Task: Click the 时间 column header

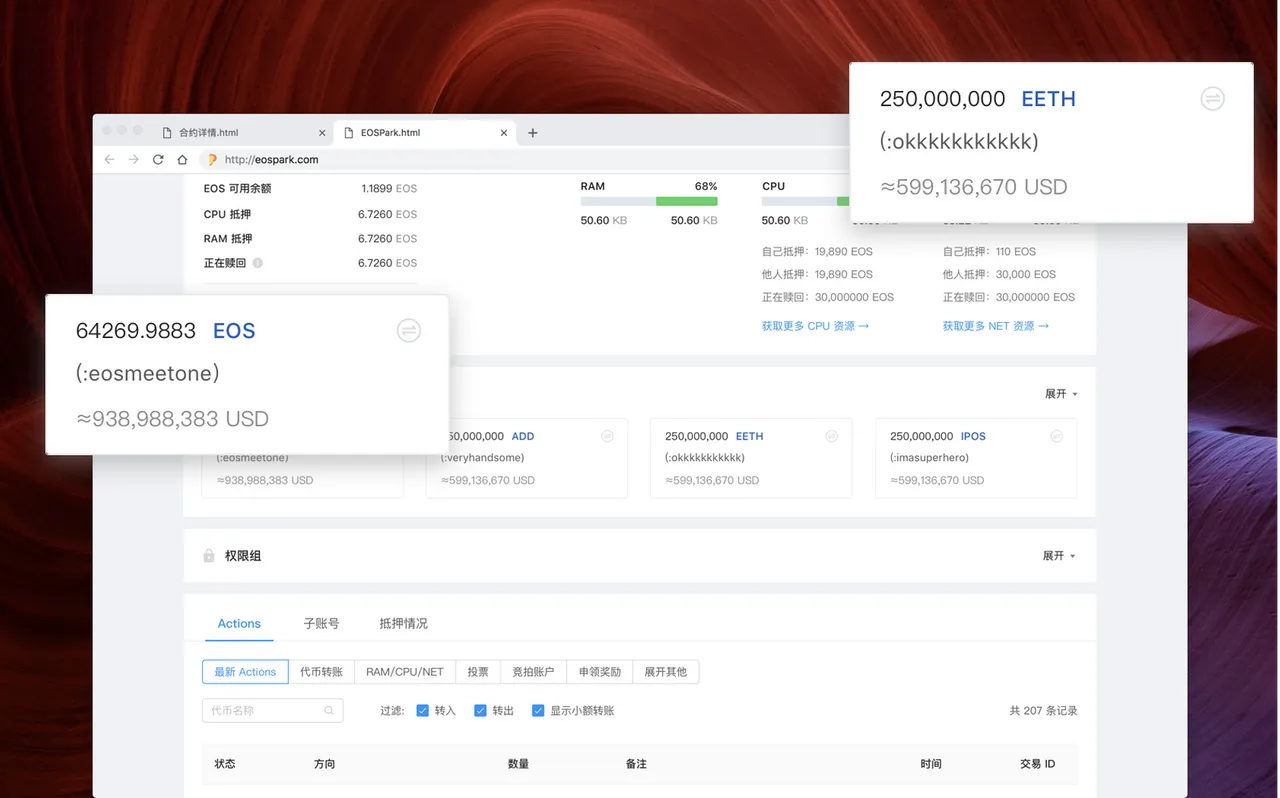Action: [931, 764]
